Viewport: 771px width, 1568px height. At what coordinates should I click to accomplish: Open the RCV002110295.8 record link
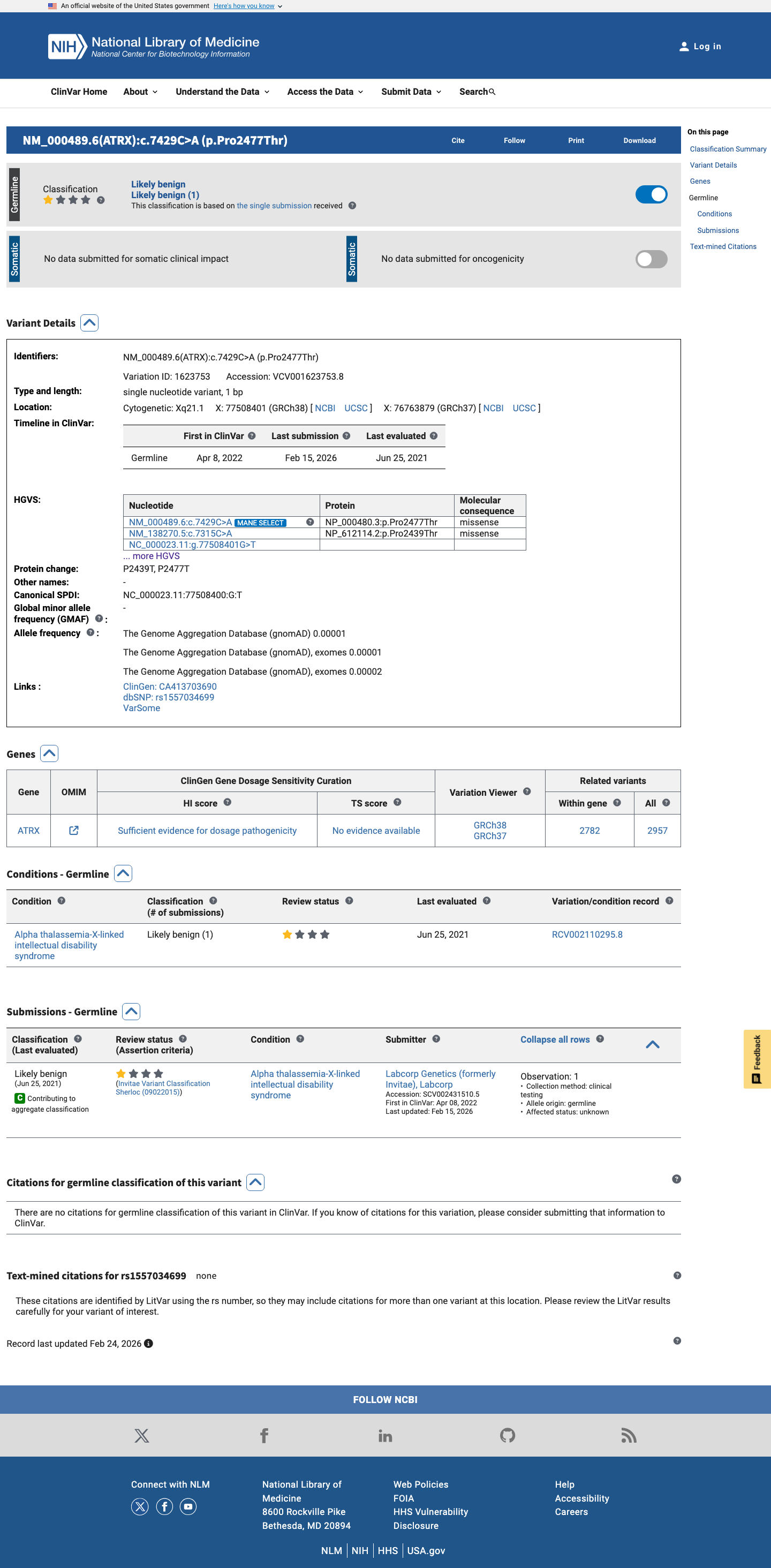(x=587, y=934)
